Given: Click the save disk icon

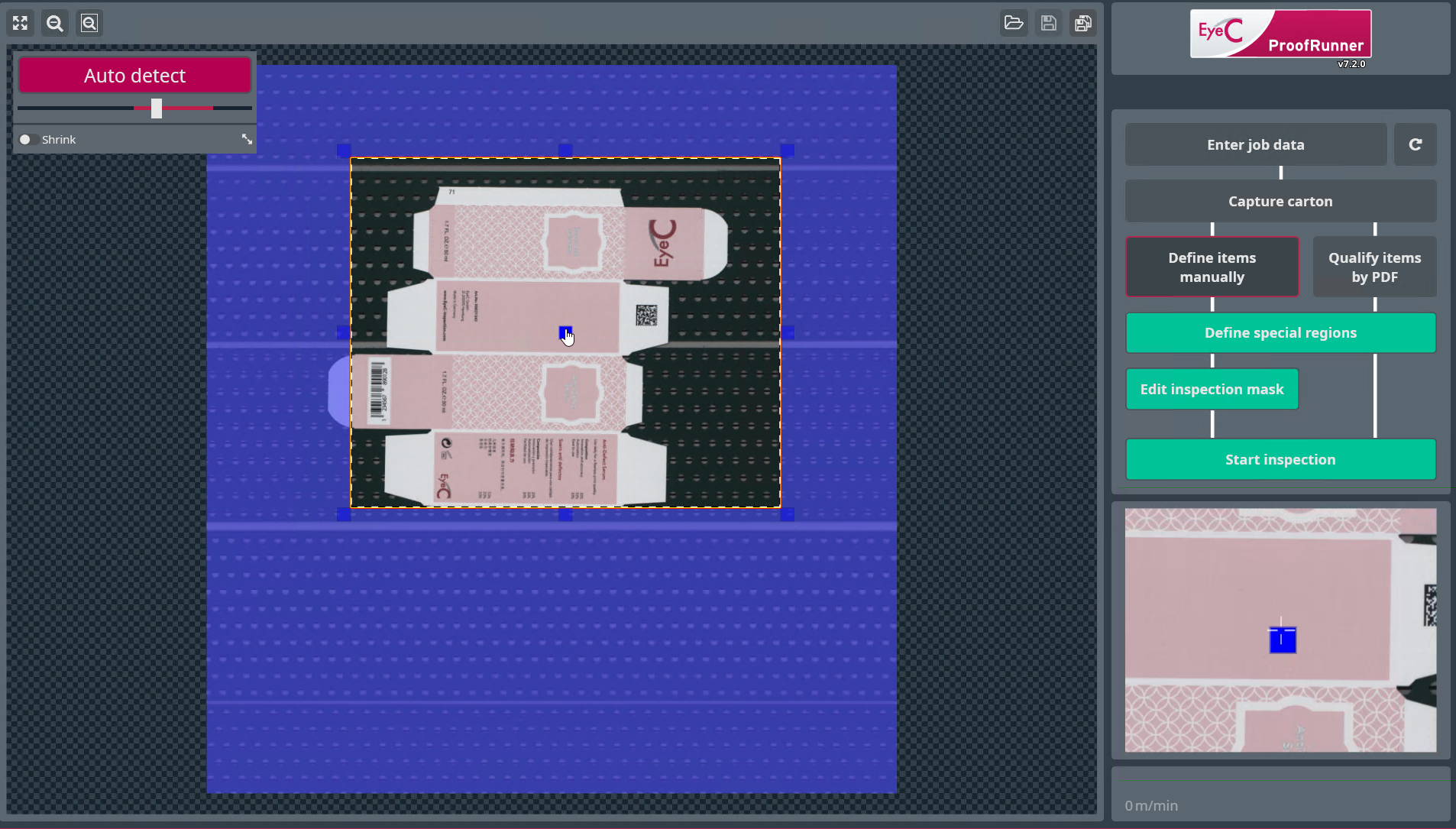Looking at the screenshot, I should coord(1049,23).
